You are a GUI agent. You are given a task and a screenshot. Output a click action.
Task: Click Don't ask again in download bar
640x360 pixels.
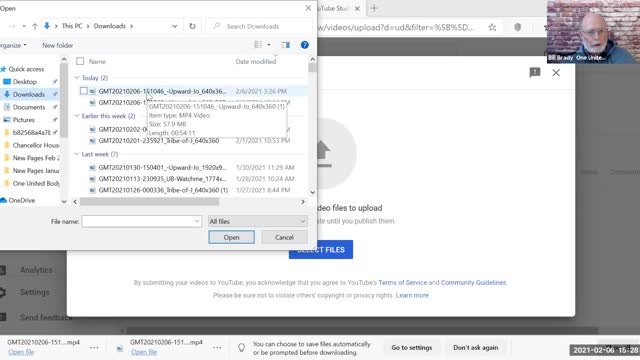point(476,348)
